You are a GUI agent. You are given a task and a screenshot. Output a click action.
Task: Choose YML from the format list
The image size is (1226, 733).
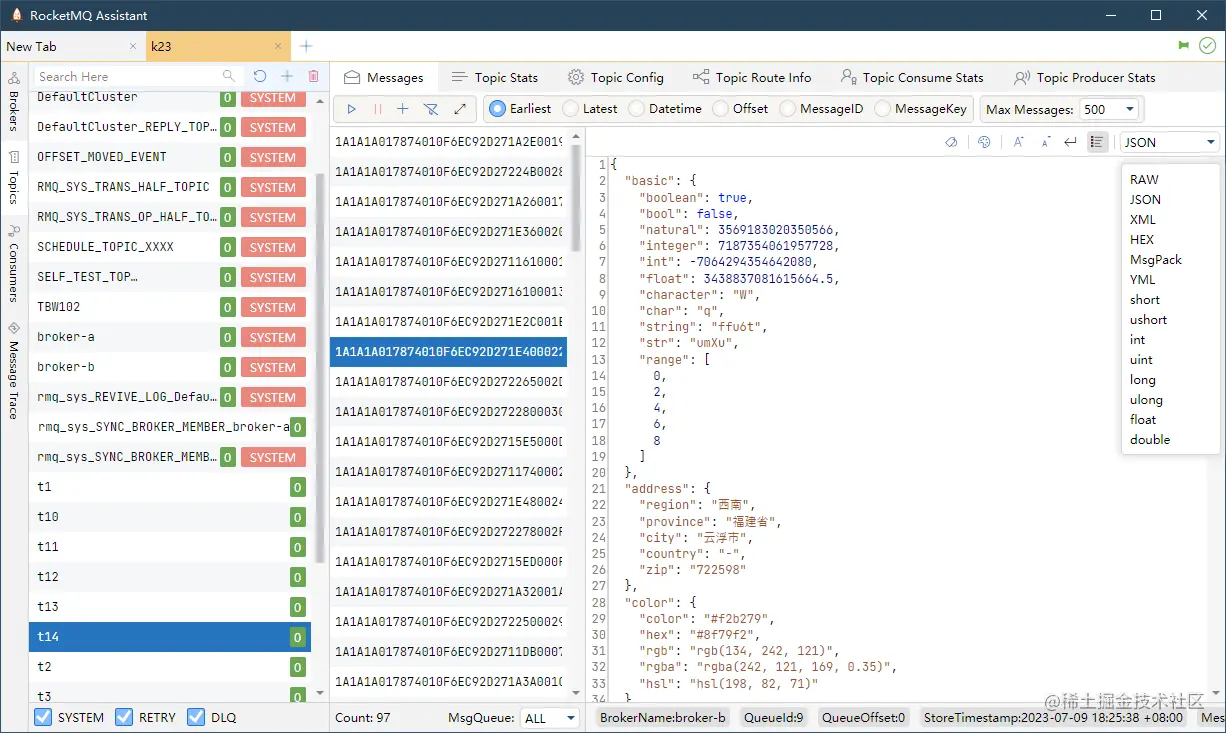click(1171, 280)
